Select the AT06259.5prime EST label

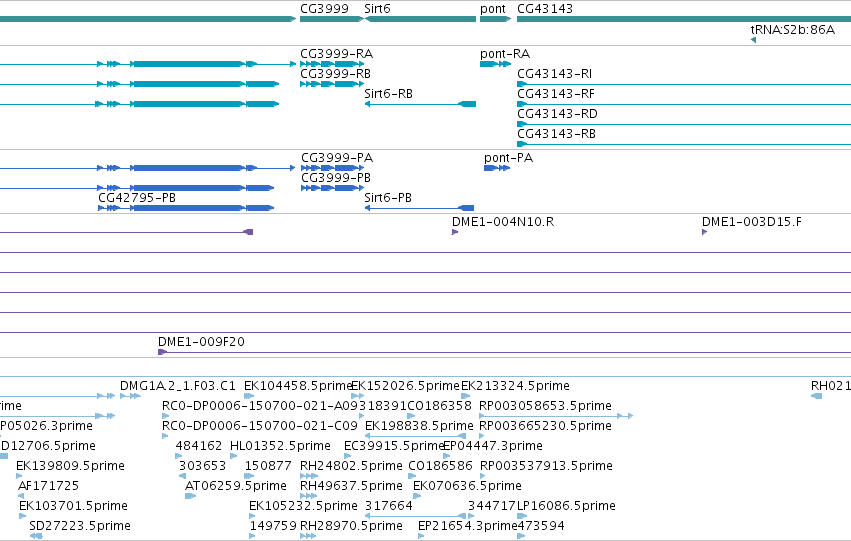(x=236, y=486)
